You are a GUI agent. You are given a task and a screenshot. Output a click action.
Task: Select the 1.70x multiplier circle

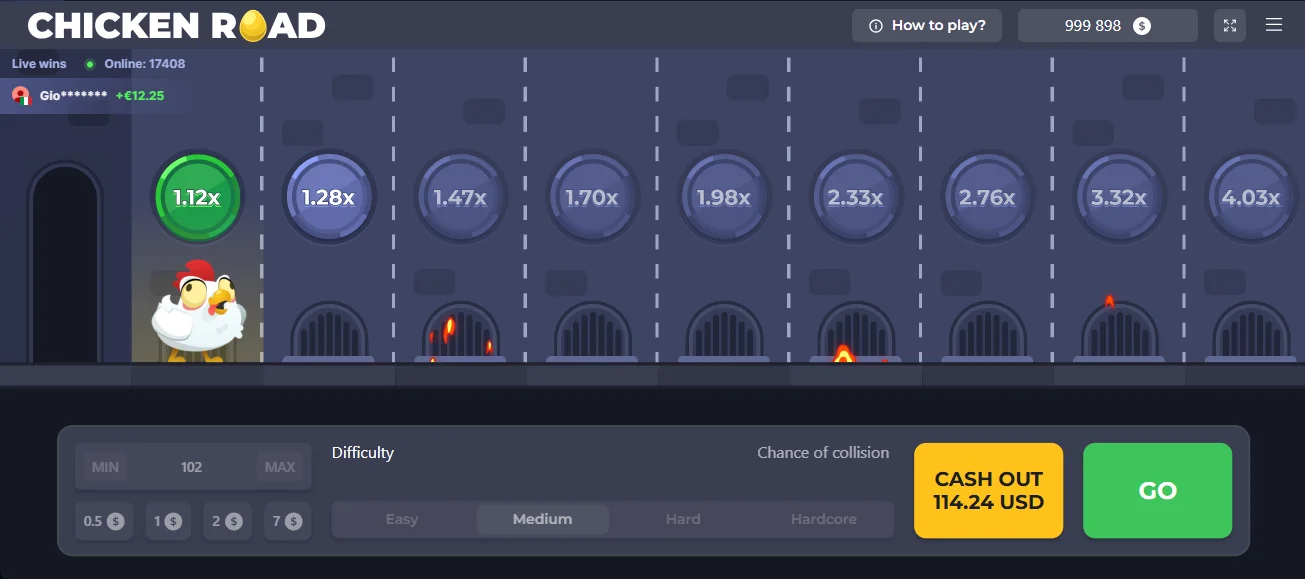[592, 197]
